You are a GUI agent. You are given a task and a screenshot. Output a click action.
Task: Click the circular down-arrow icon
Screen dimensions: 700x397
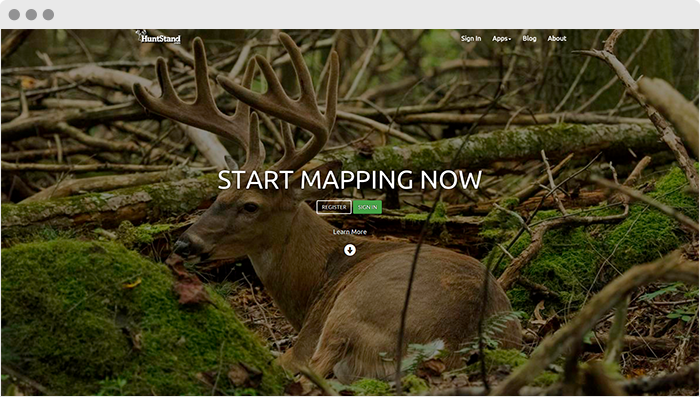coord(350,250)
